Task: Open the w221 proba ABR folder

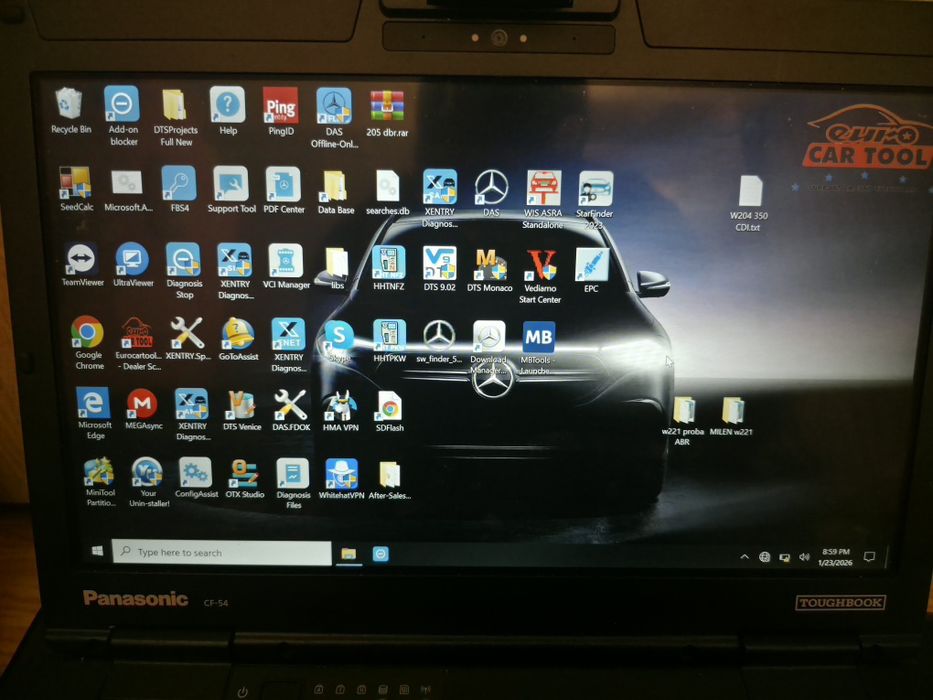Action: tap(683, 411)
